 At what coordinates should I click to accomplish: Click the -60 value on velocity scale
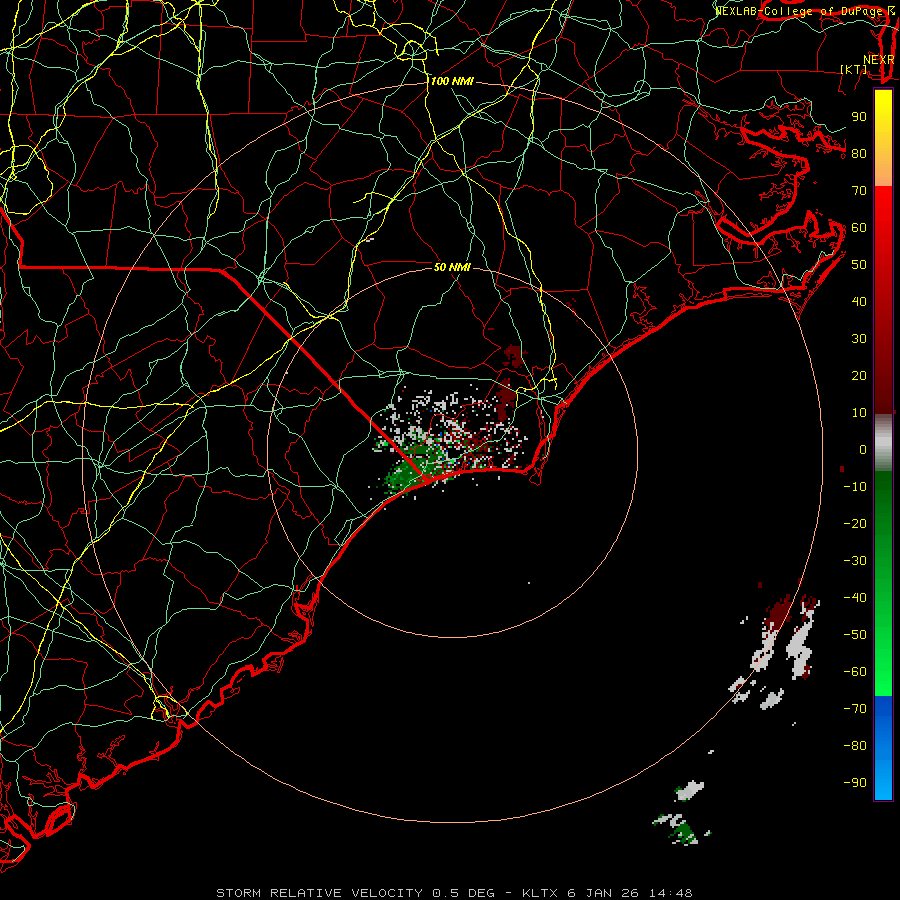click(x=855, y=672)
